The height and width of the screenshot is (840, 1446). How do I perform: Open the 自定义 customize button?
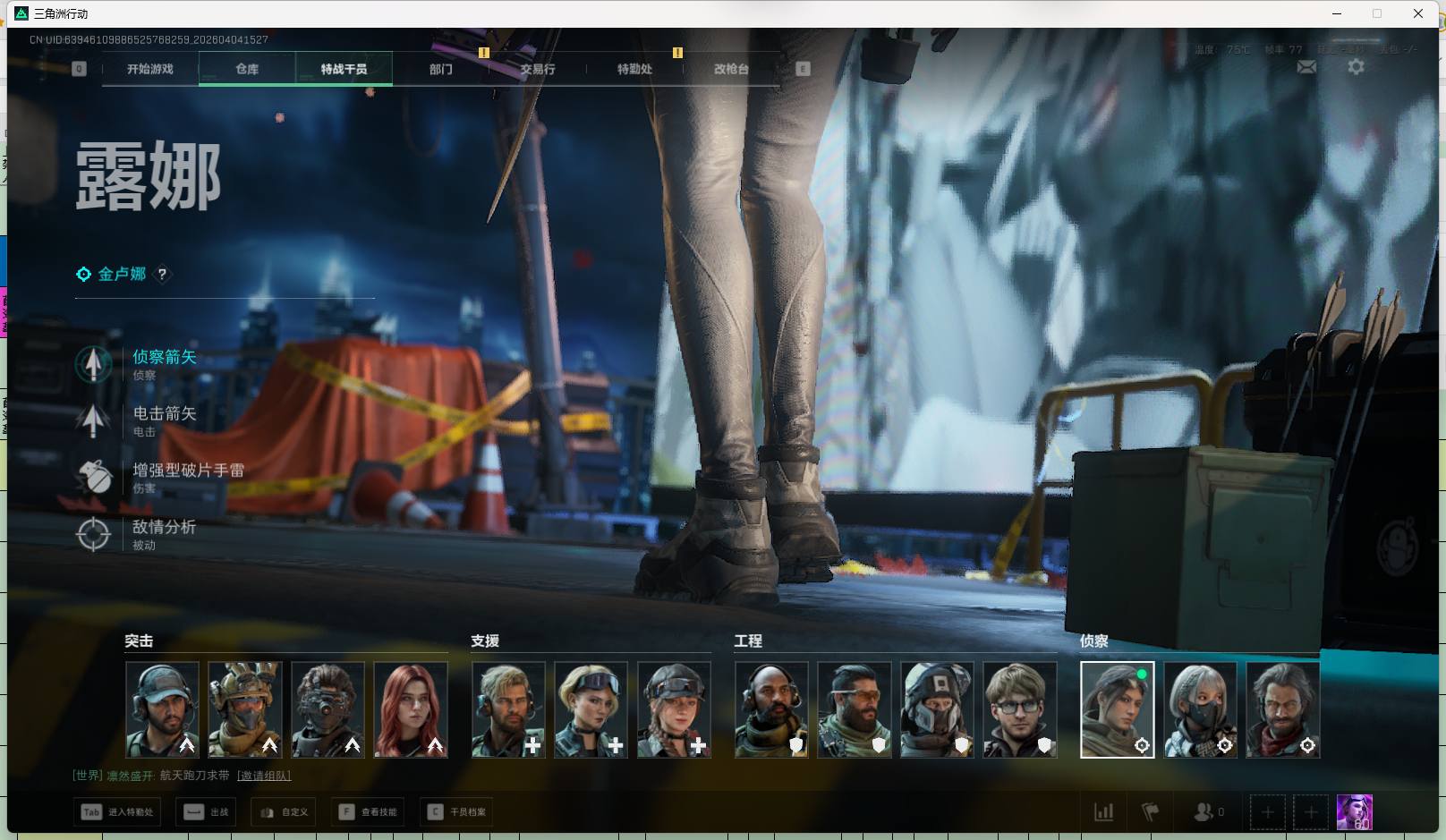pos(284,812)
